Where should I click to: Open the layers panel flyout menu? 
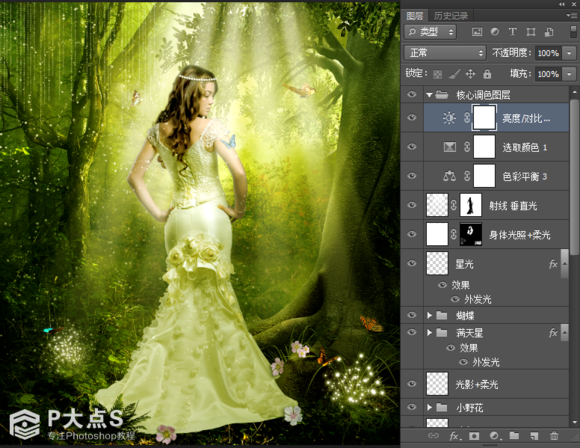(x=570, y=15)
